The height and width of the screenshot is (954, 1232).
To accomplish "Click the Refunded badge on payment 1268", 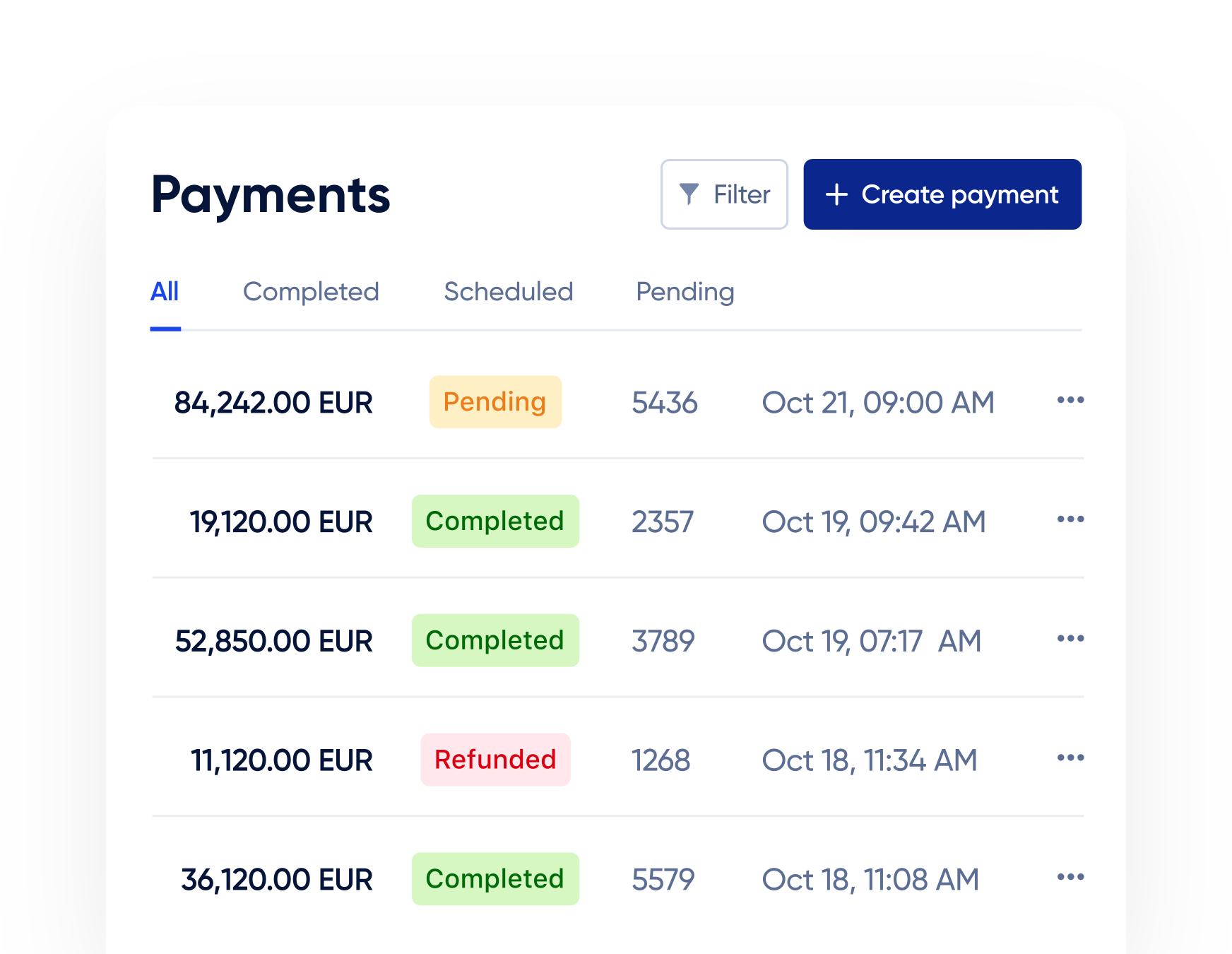I will click(495, 759).
